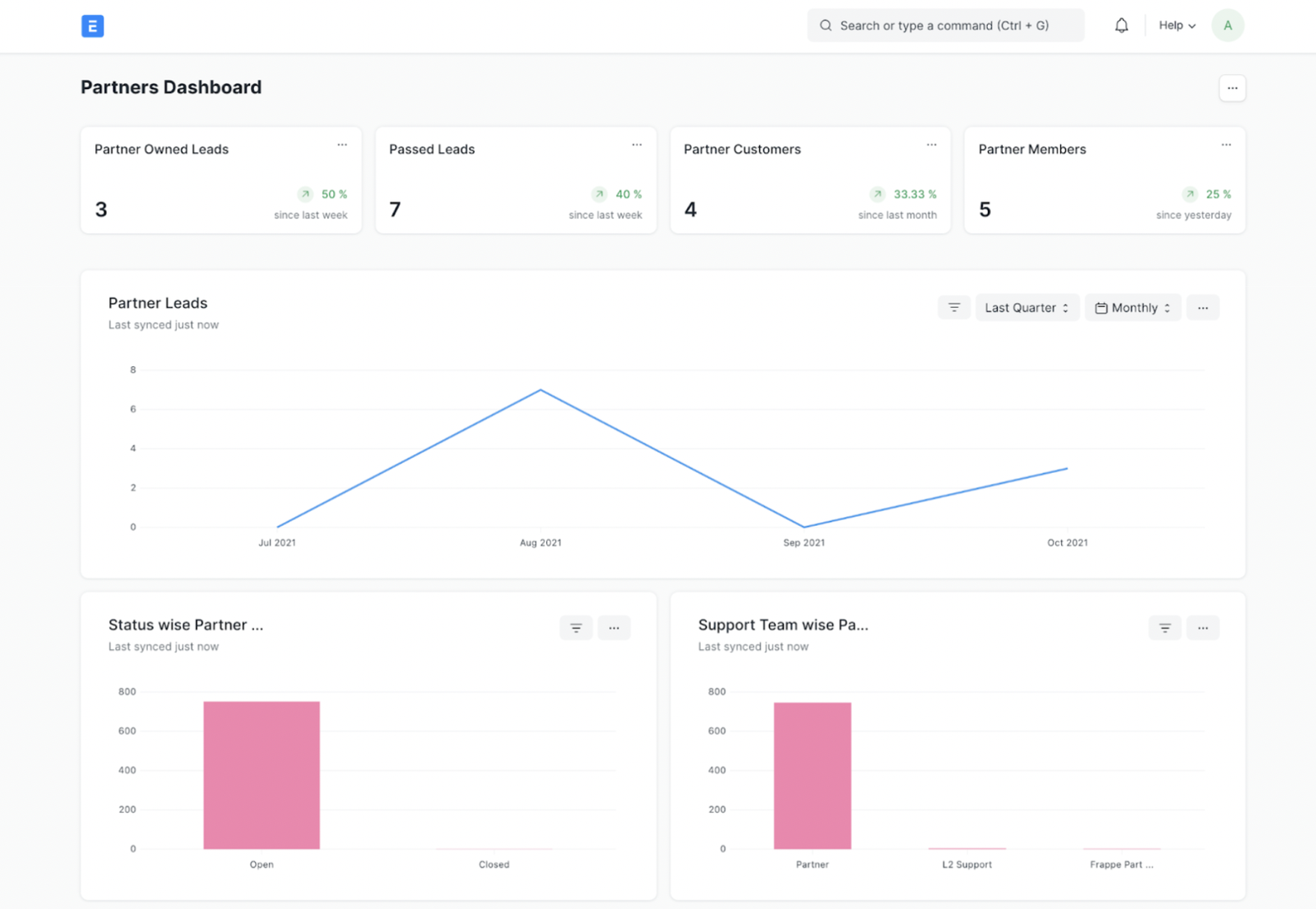Viewport: 1316px width, 909px height.
Task: Click 'since yesterday' text
Action: [x=1193, y=215]
